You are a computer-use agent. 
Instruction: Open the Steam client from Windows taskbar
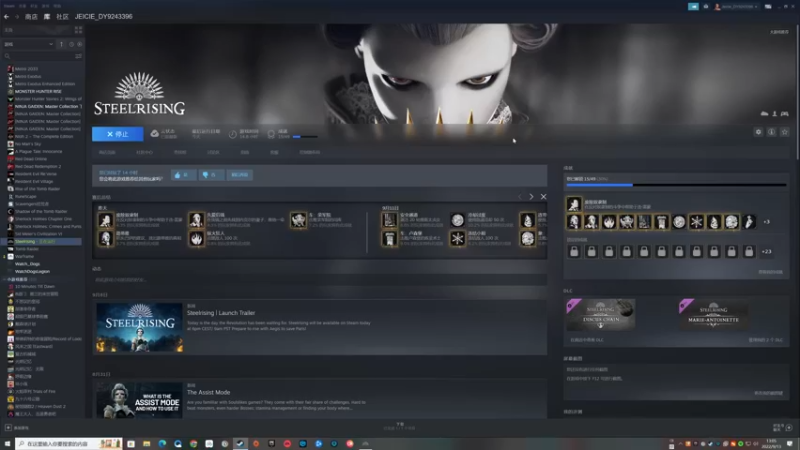240,444
